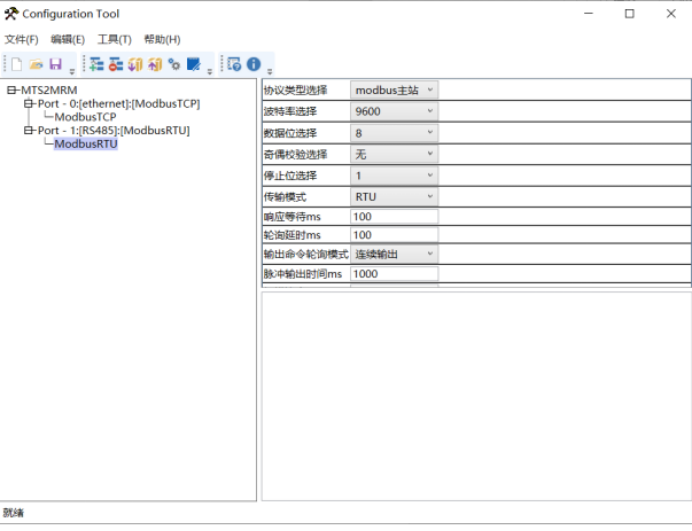Open the About info icon

click(254, 64)
